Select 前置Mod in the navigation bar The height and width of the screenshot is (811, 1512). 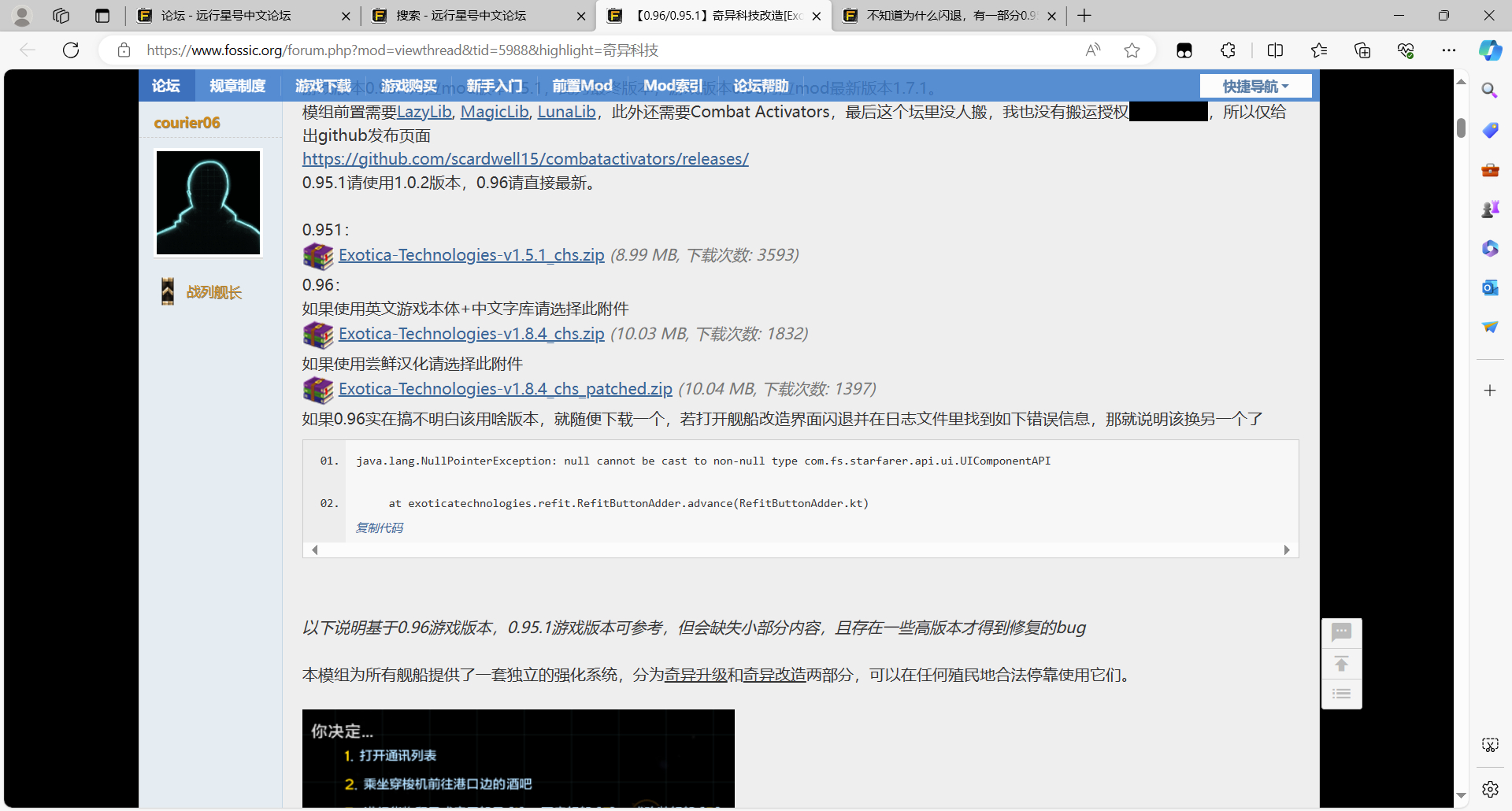[583, 85]
